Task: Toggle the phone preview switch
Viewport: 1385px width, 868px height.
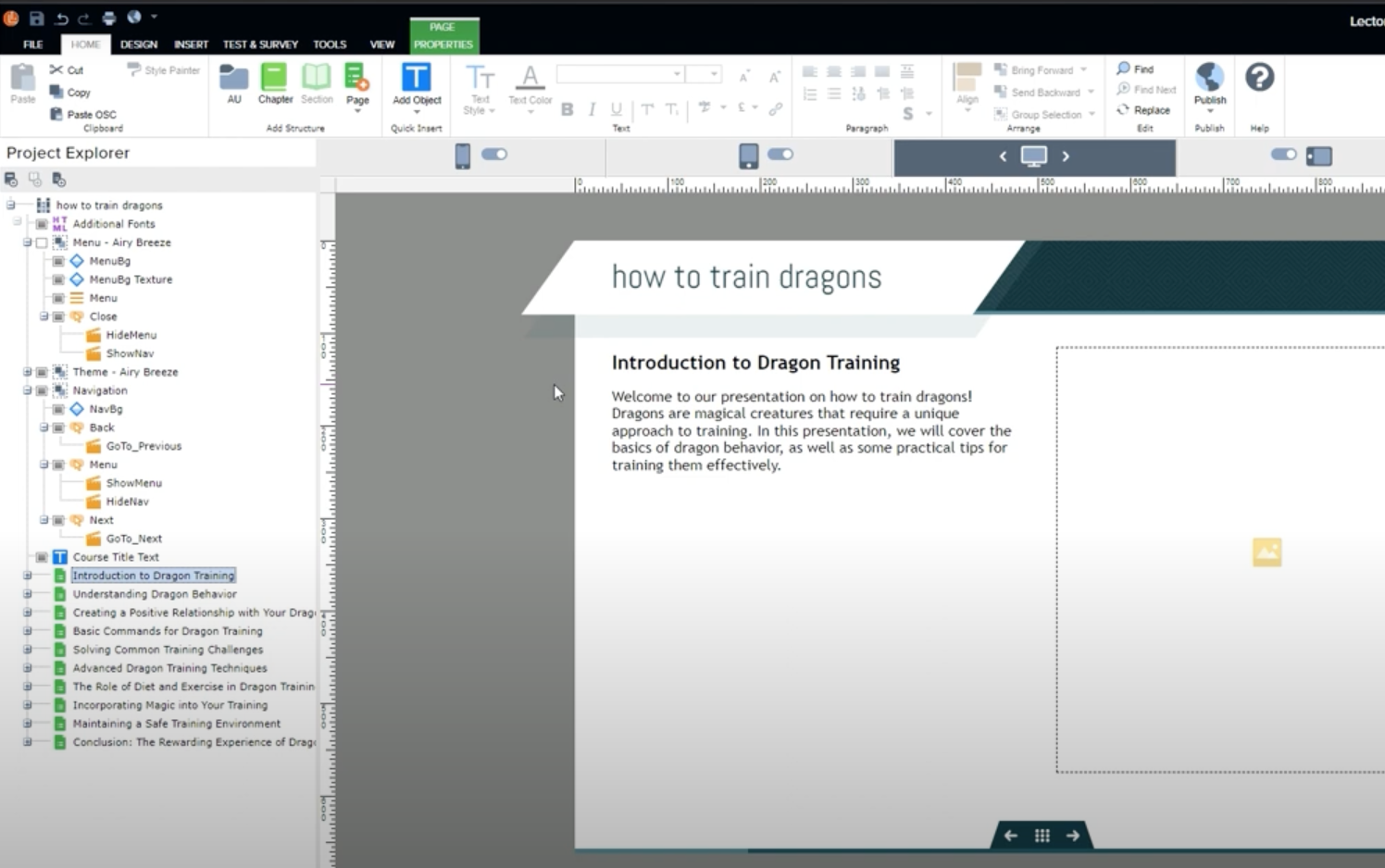Action: pyautogui.click(x=494, y=155)
